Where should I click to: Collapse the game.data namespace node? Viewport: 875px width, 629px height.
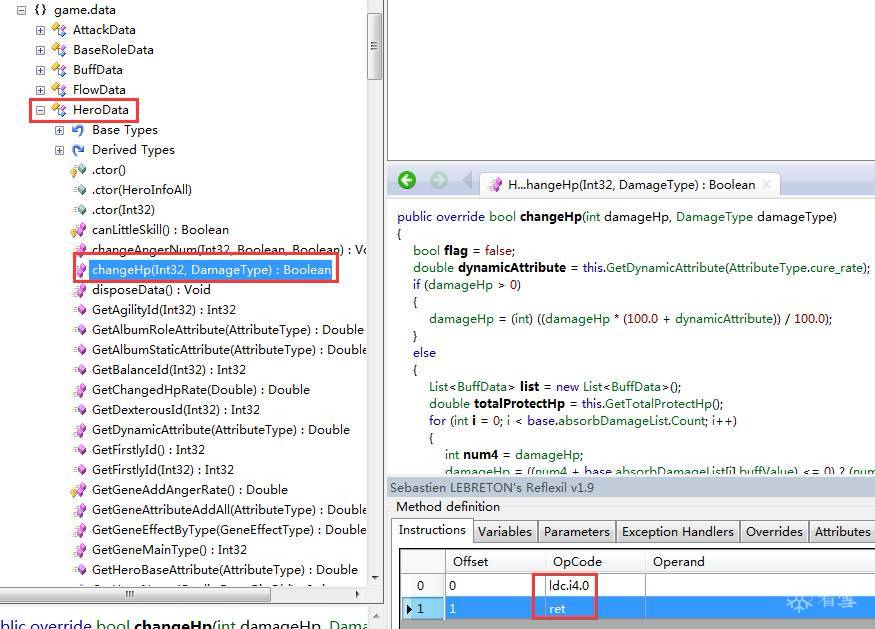(x=21, y=10)
